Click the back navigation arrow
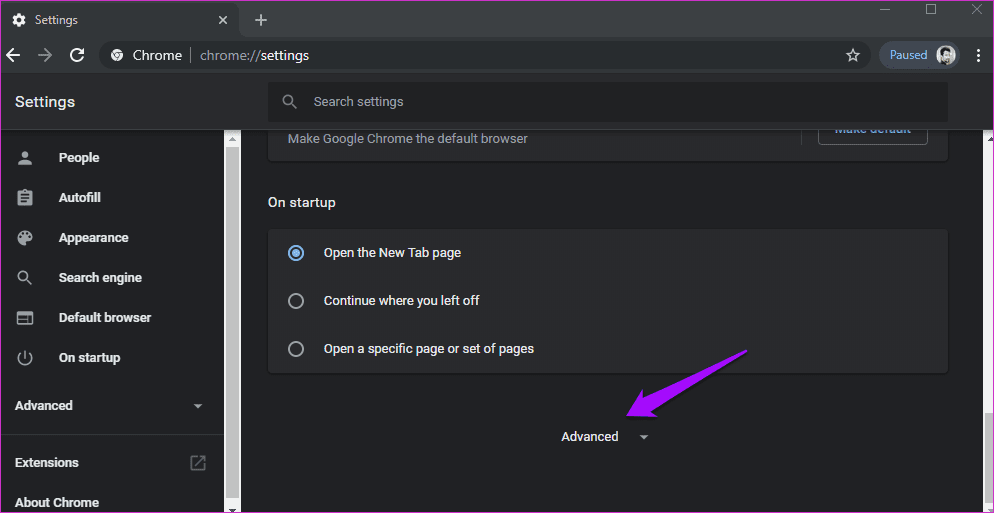This screenshot has width=994, height=513. pos(14,55)
